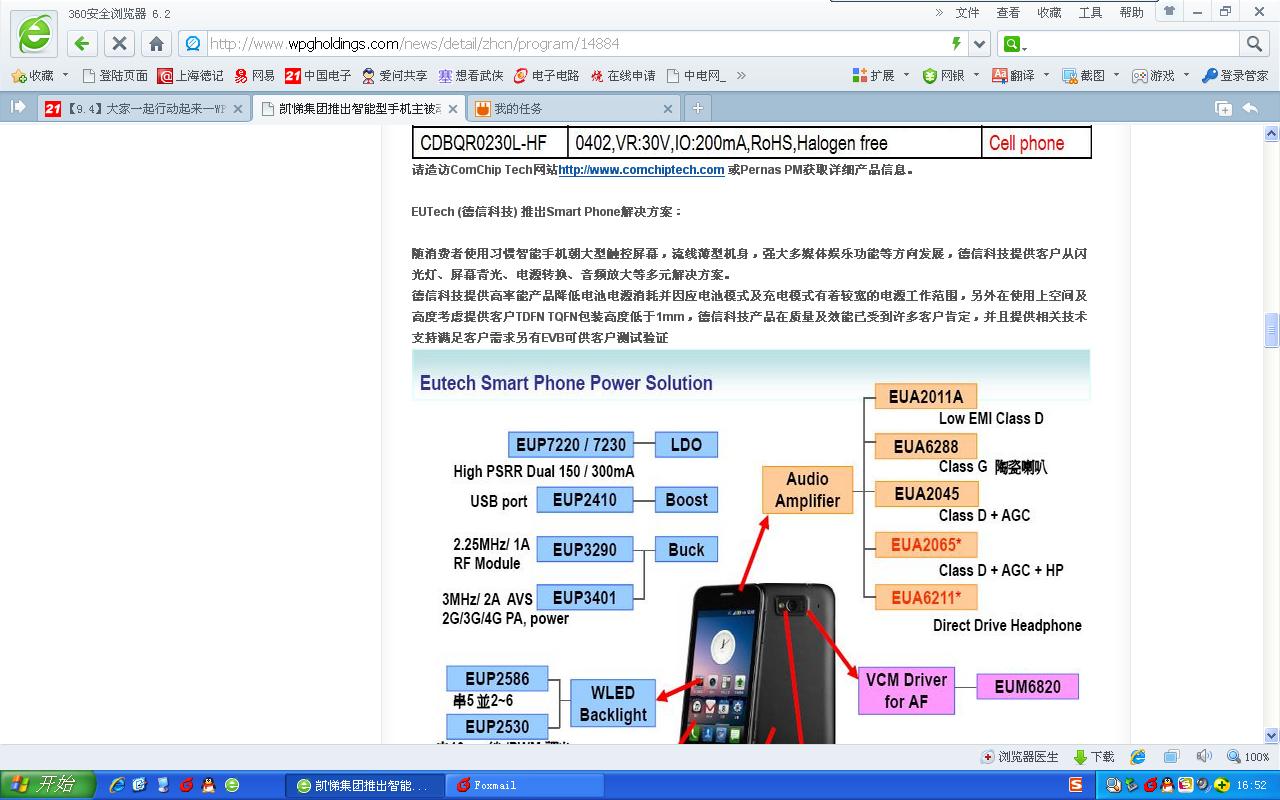This screenshot has width=1280, height=800.
Task: Toggle the browser sound mute icon
Action: 1204,757
